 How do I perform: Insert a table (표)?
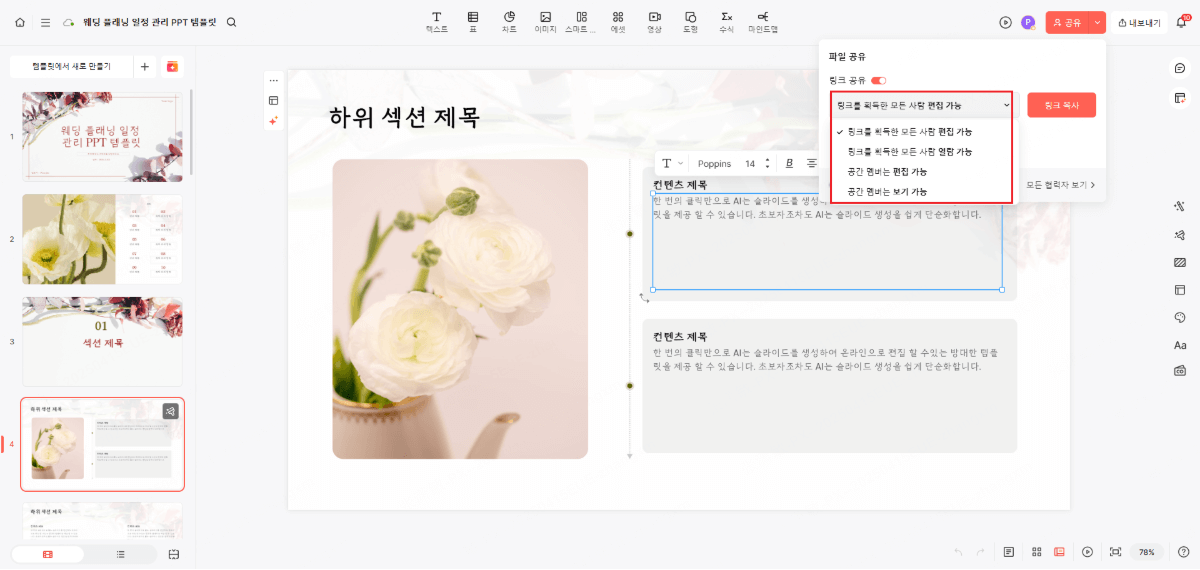(x=473, y=22)
